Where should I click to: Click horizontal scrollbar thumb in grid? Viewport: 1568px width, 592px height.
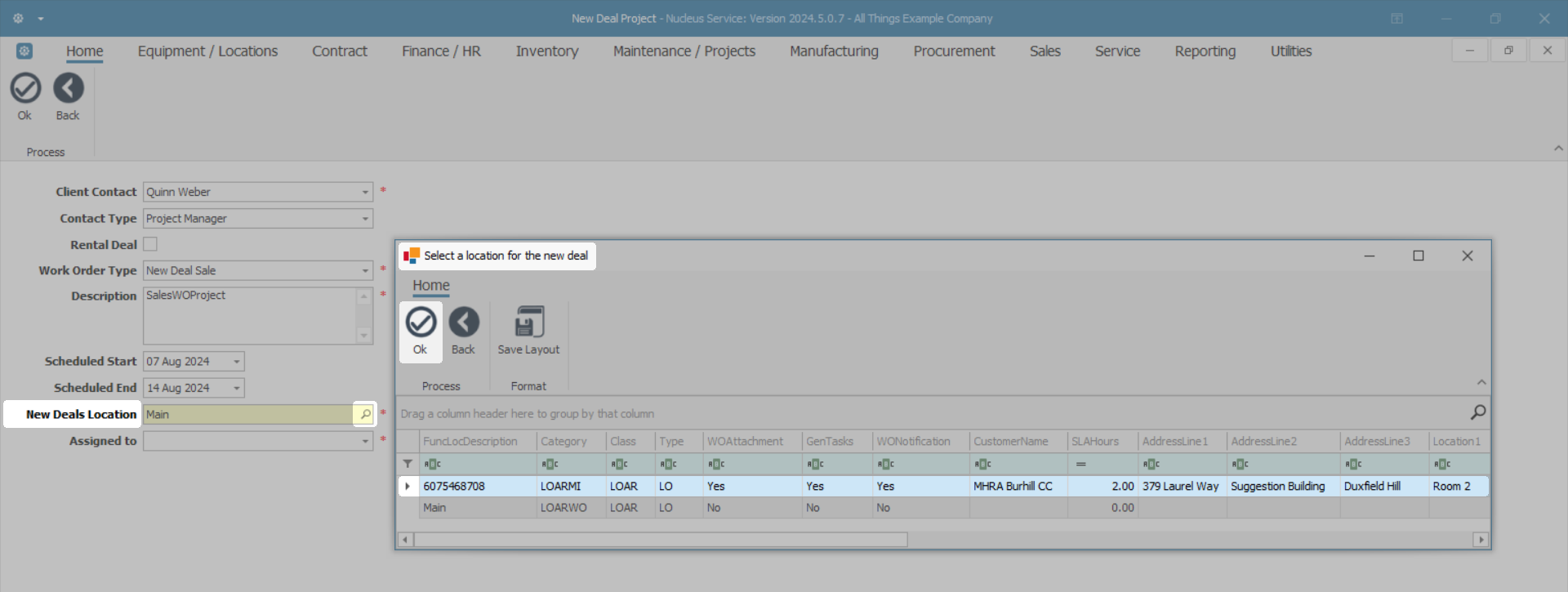[x=661, y=540]
